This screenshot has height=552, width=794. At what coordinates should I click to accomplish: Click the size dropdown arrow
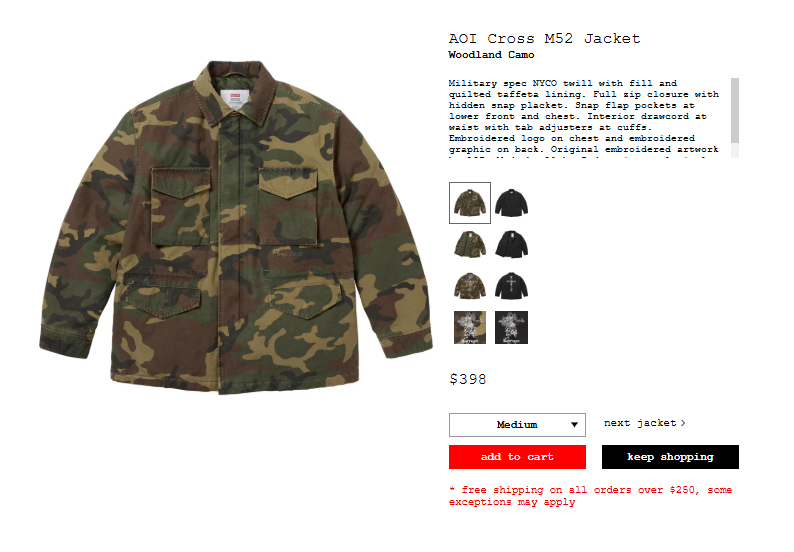[x=574, y=425]
